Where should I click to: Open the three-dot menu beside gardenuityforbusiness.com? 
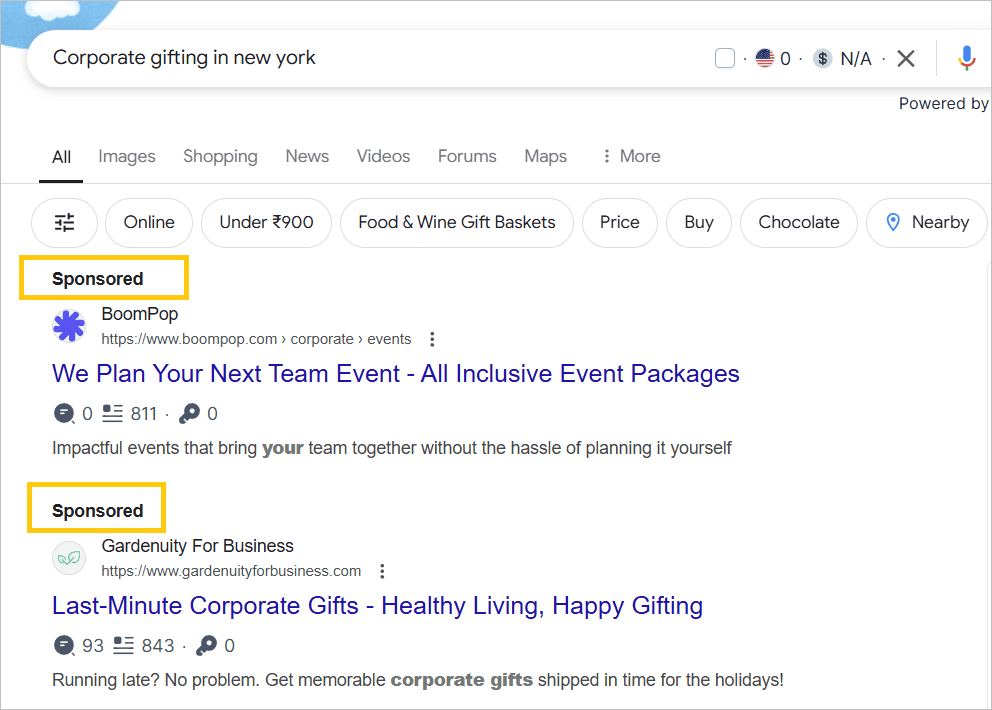tap(382, 571)
